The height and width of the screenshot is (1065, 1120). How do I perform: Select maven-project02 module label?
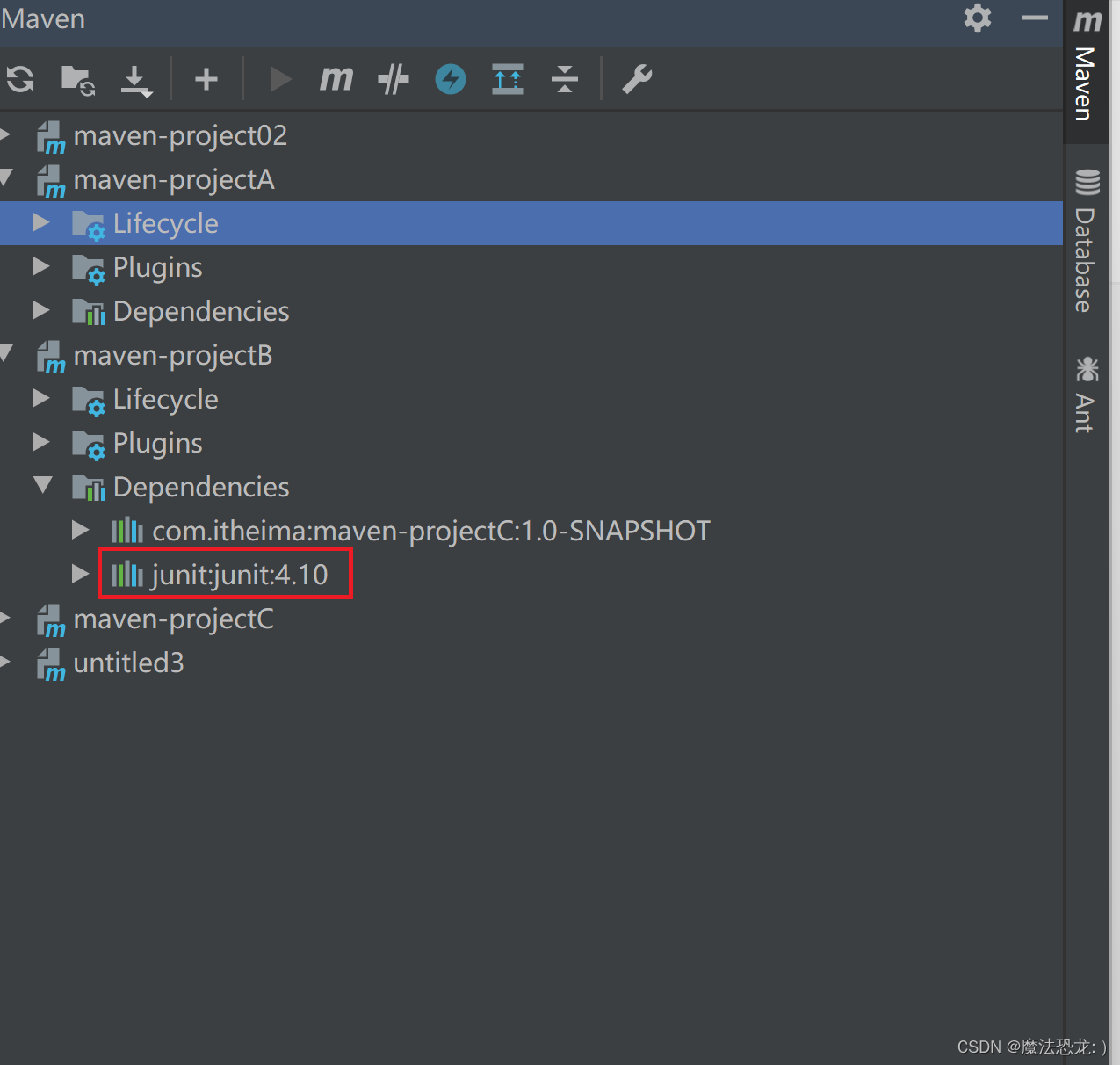pyautogui.click(x=180, y=135)
